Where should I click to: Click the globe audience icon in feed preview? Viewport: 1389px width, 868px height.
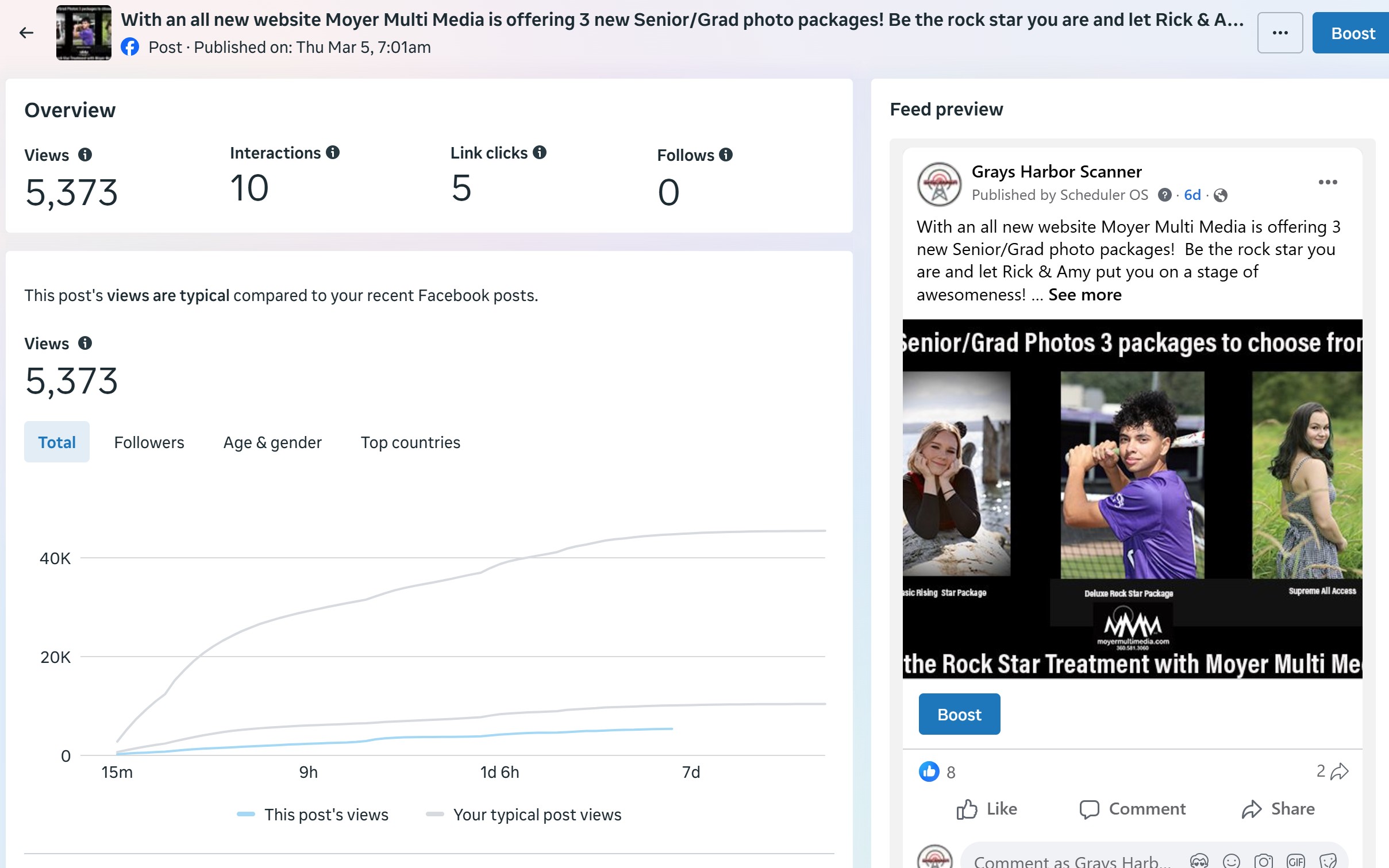tap(1221, 195)
